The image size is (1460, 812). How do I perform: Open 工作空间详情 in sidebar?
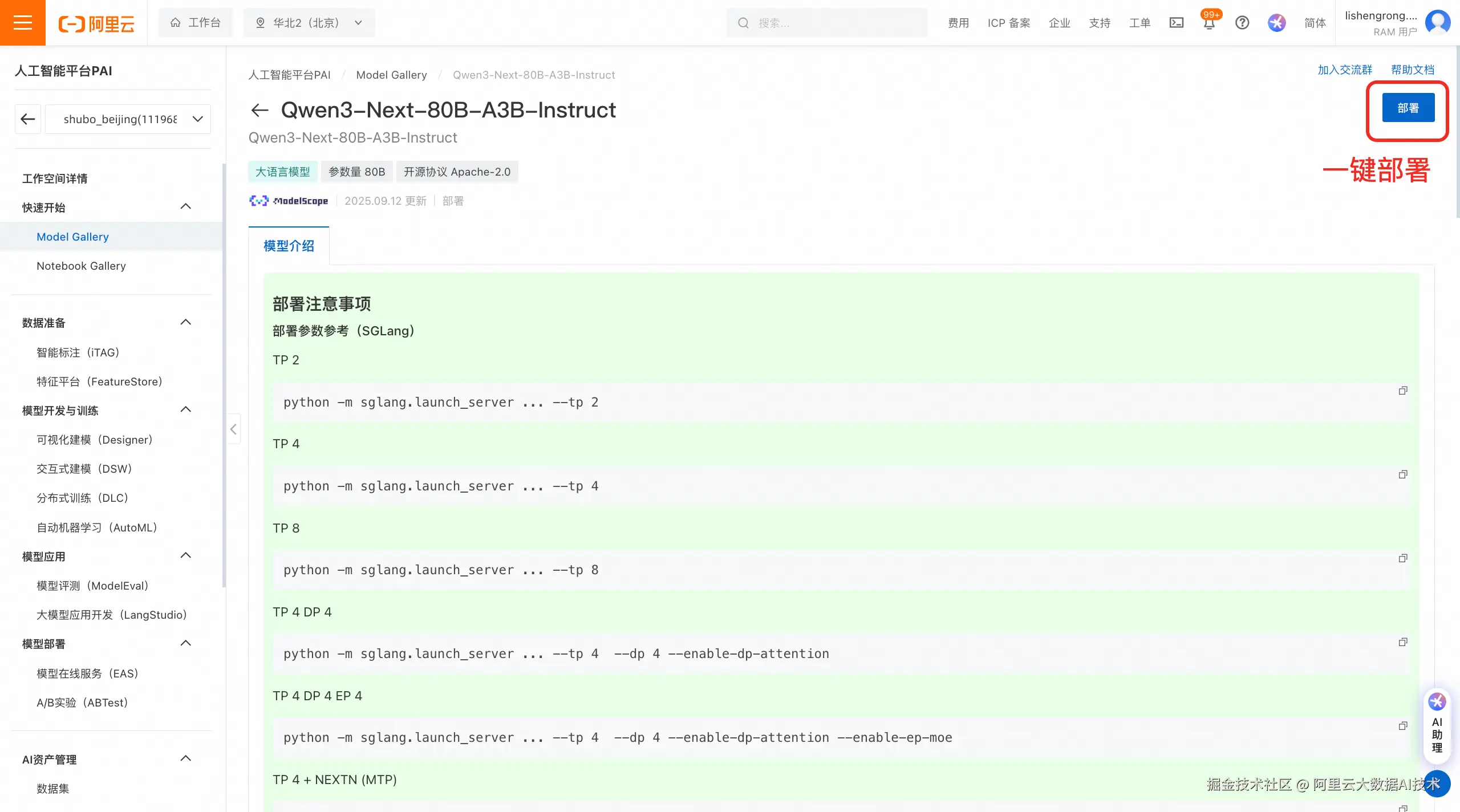pos(55,178)
